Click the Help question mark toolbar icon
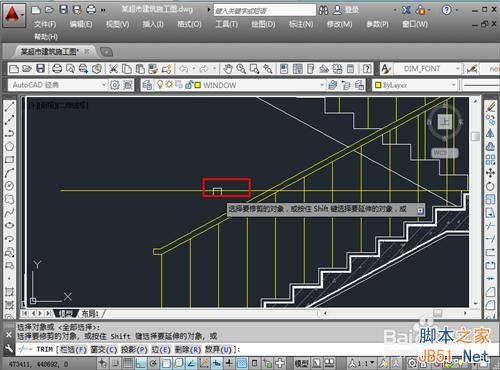500x370 pixels. [x=367, y=69]
